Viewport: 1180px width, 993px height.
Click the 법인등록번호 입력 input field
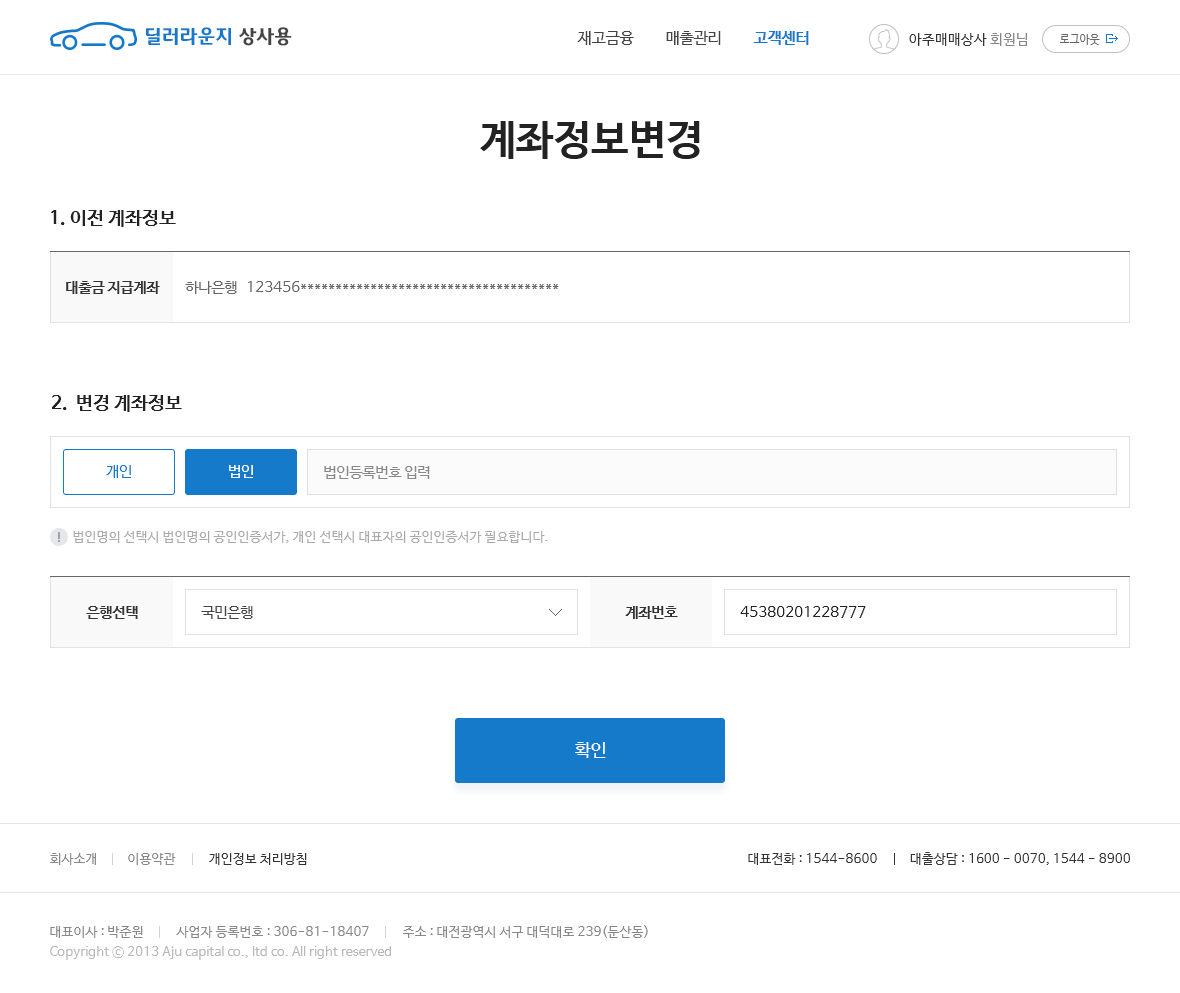tap(713, 471)
